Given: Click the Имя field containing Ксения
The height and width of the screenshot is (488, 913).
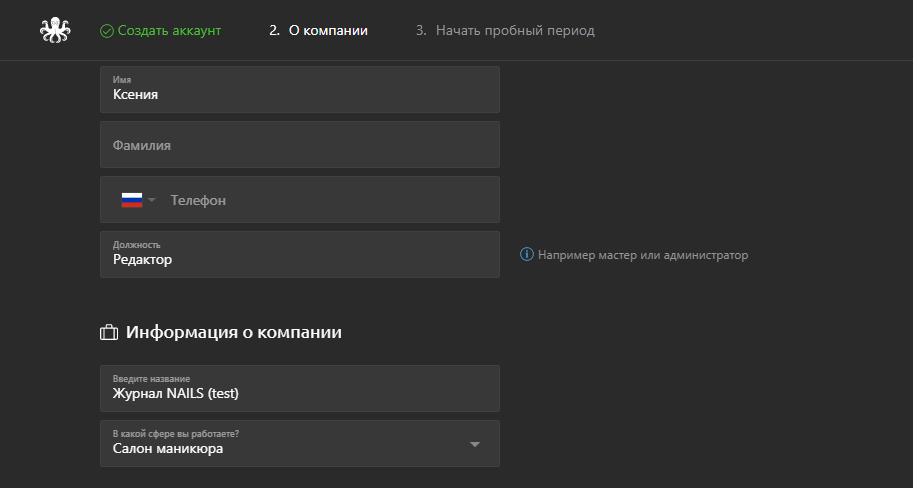Looking at the screenshot, I should [300, 89].
